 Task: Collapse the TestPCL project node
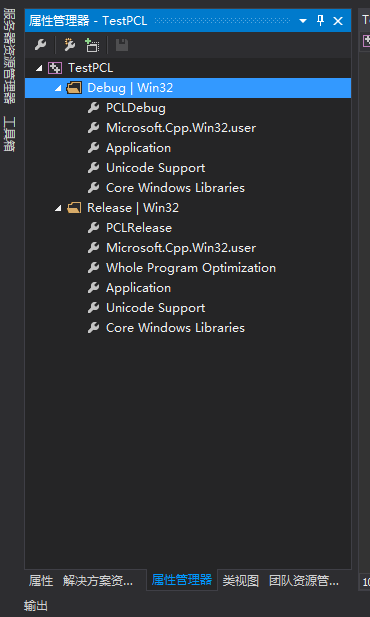tap(39, 68)
